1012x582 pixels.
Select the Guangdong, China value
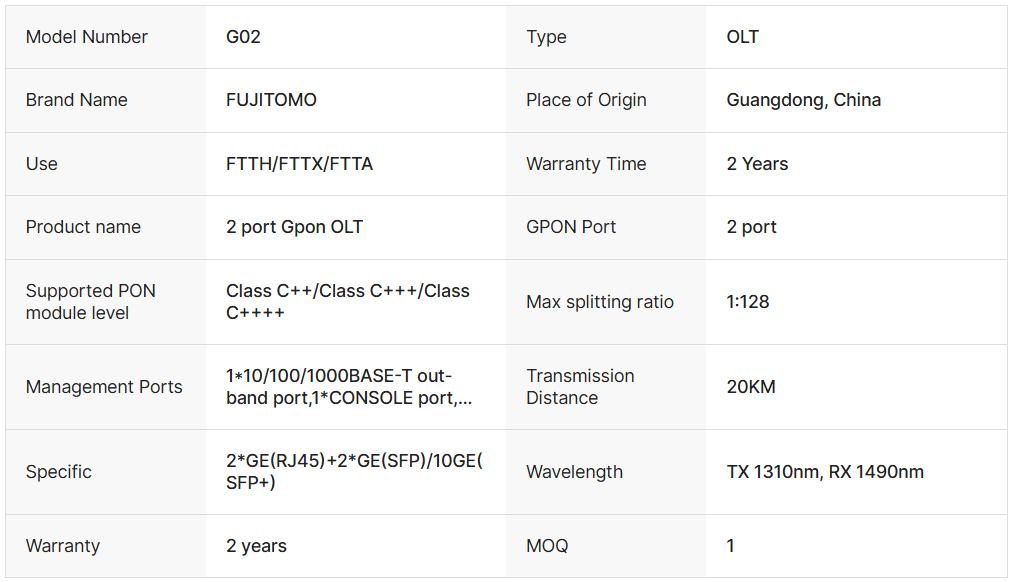[803, 100]
